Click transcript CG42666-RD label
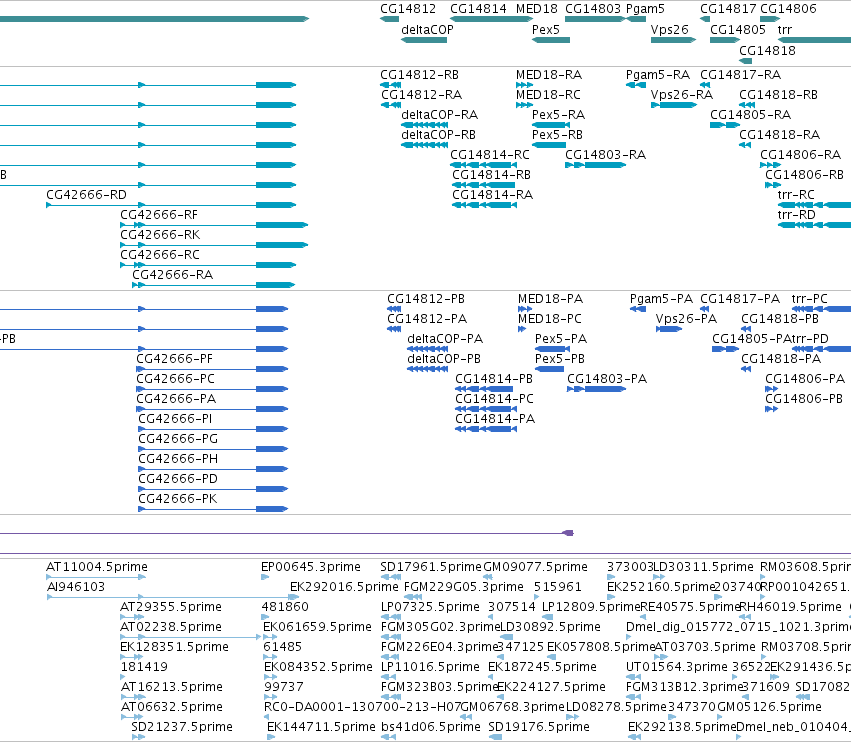Image resolution: width=851 pixels, height=742 pixels. click(x=86, y=195)
